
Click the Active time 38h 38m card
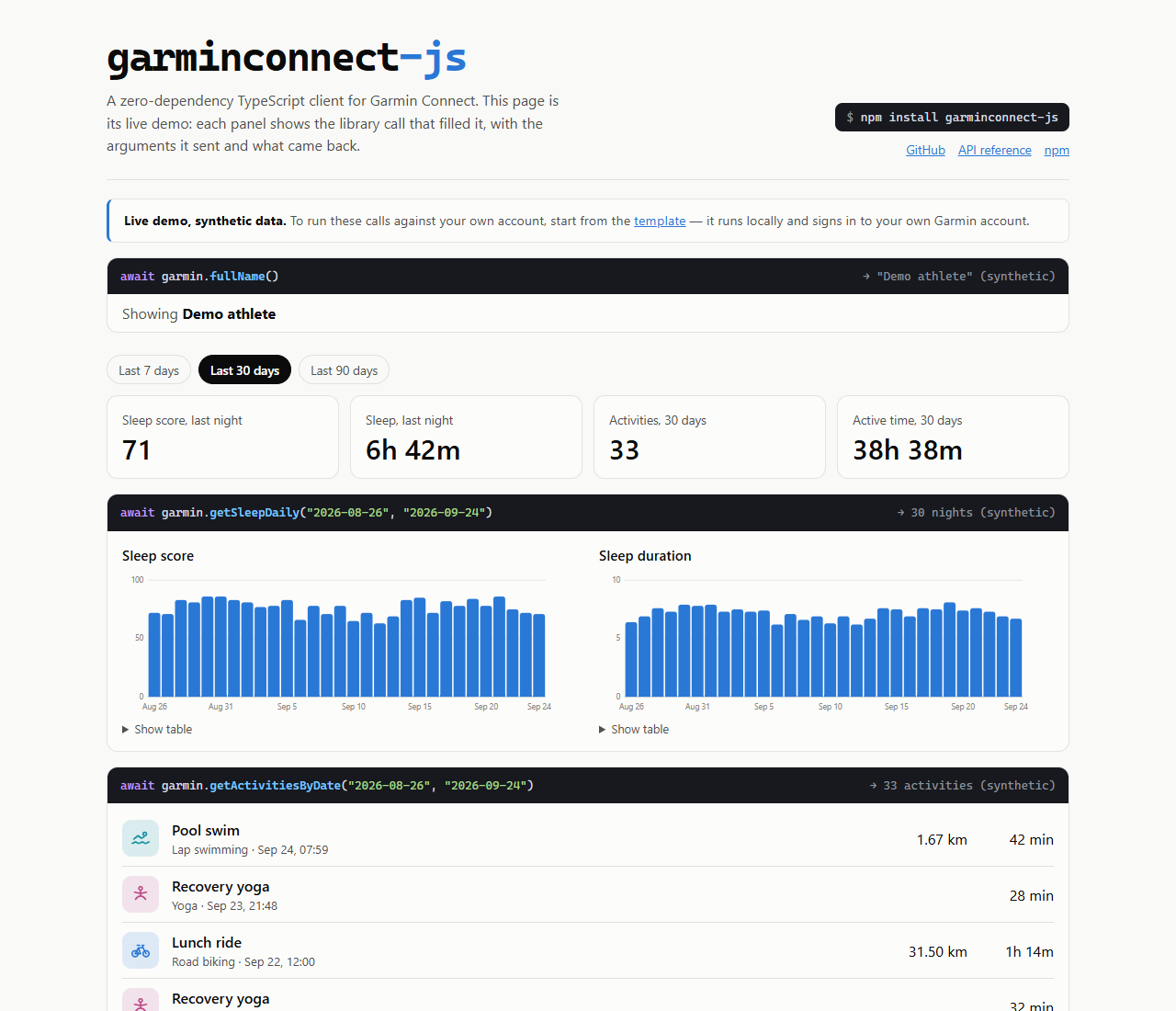(953, 437)
